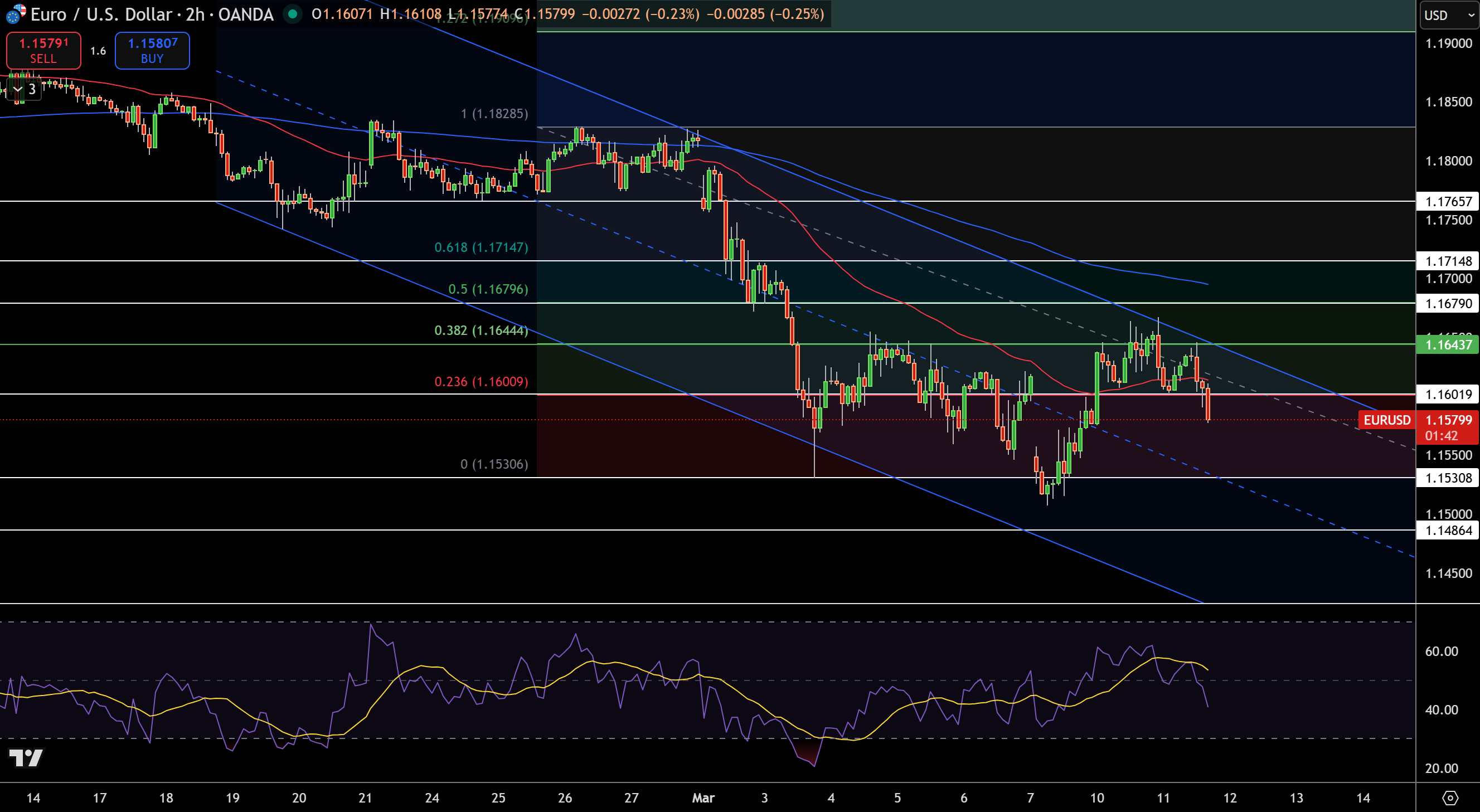Viewport: 1480px width, 812px height.
Task: Click Fibonacci label 1 (1.18285)
Action: pyautogui.click(x=494, y=114)
